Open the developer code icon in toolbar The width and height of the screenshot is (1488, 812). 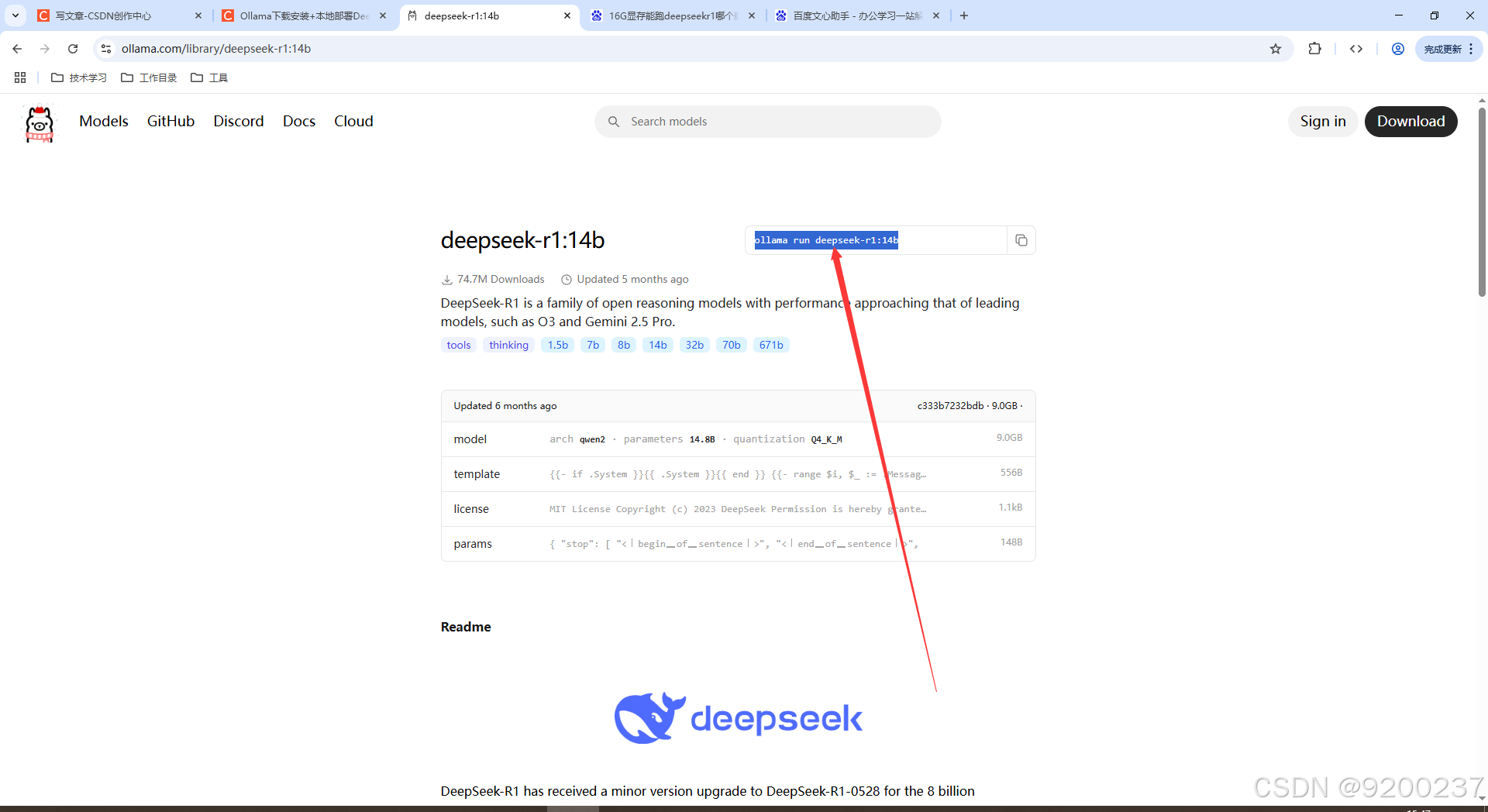(x=1356, y=49)
